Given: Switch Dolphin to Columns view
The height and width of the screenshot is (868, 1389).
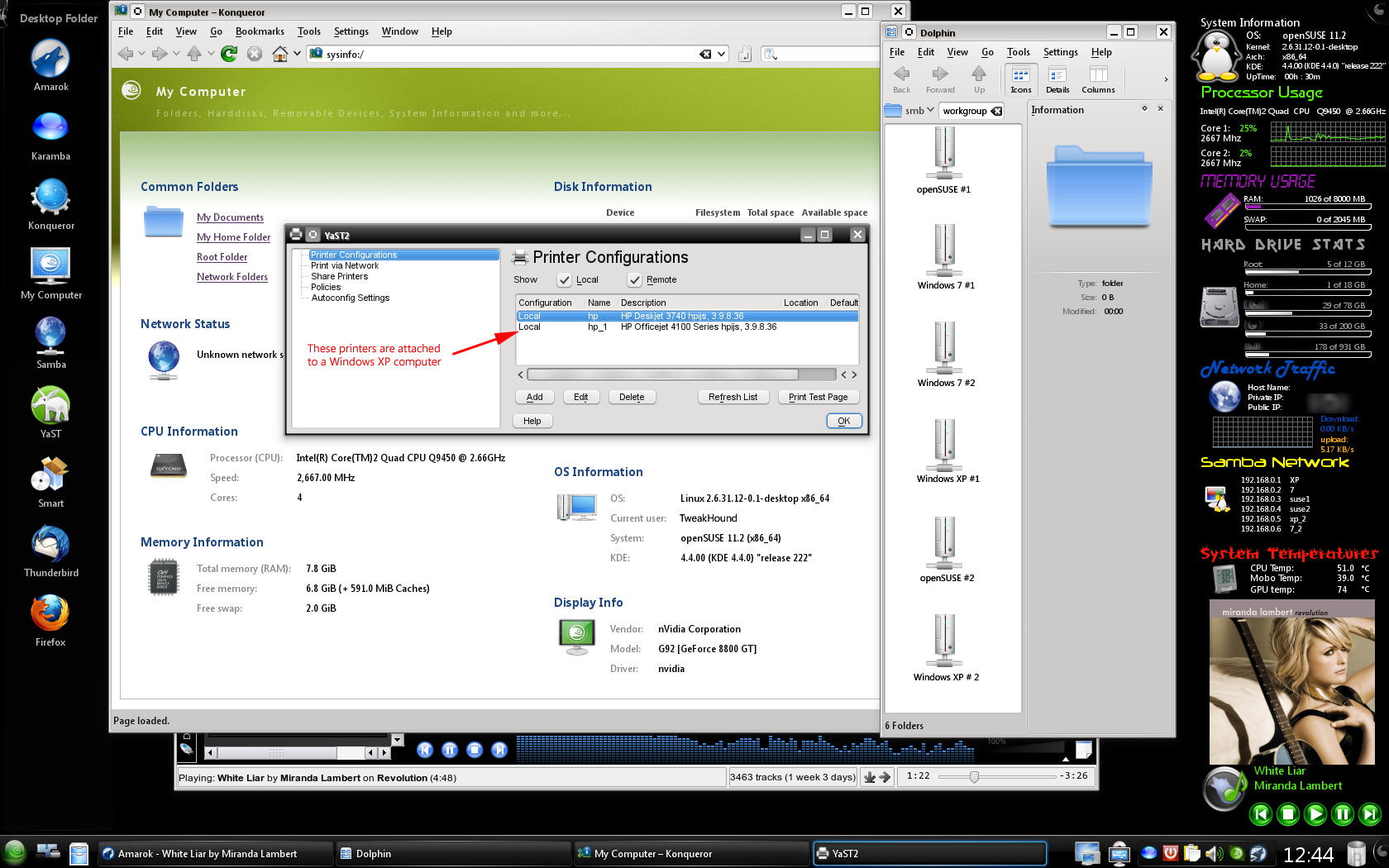Looking at the screenshot, I should pyautogui.click(x=1098, y=79).
